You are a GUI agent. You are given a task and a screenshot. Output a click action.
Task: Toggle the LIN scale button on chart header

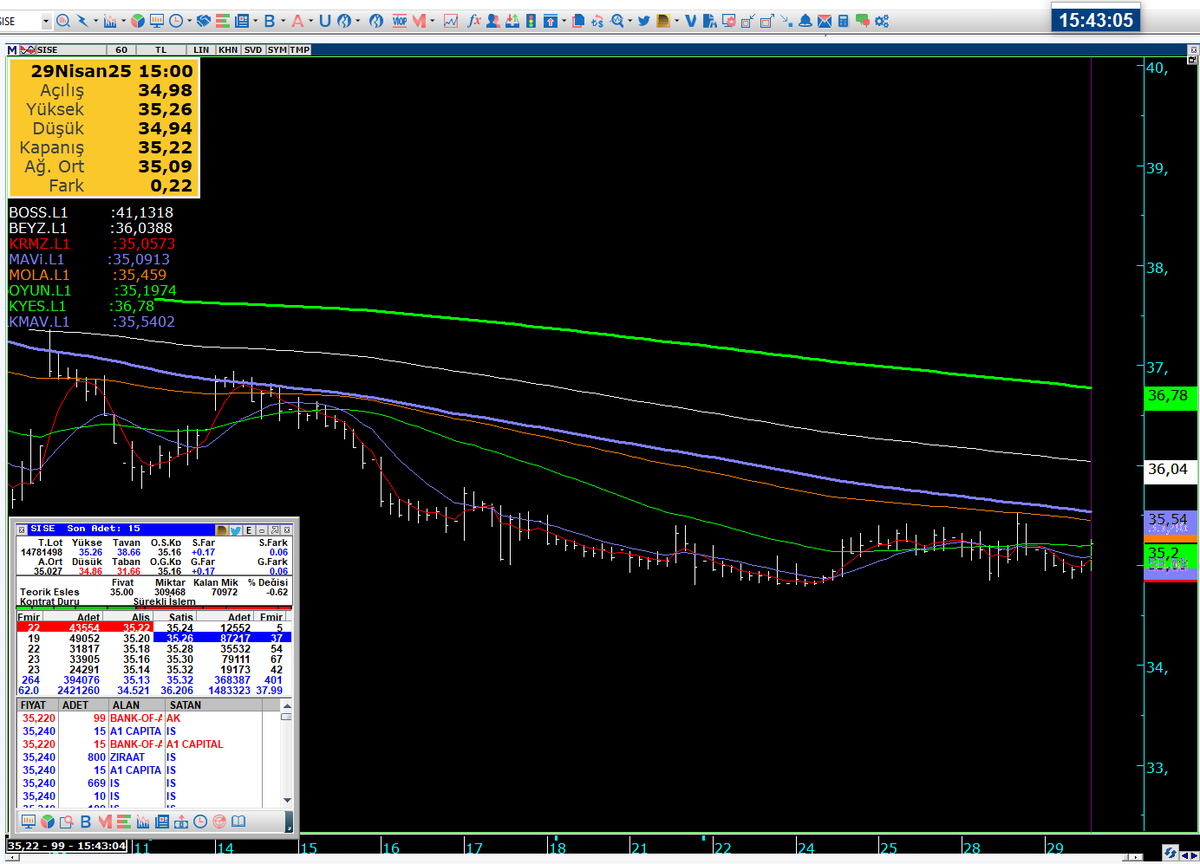[x=201, y=49]
